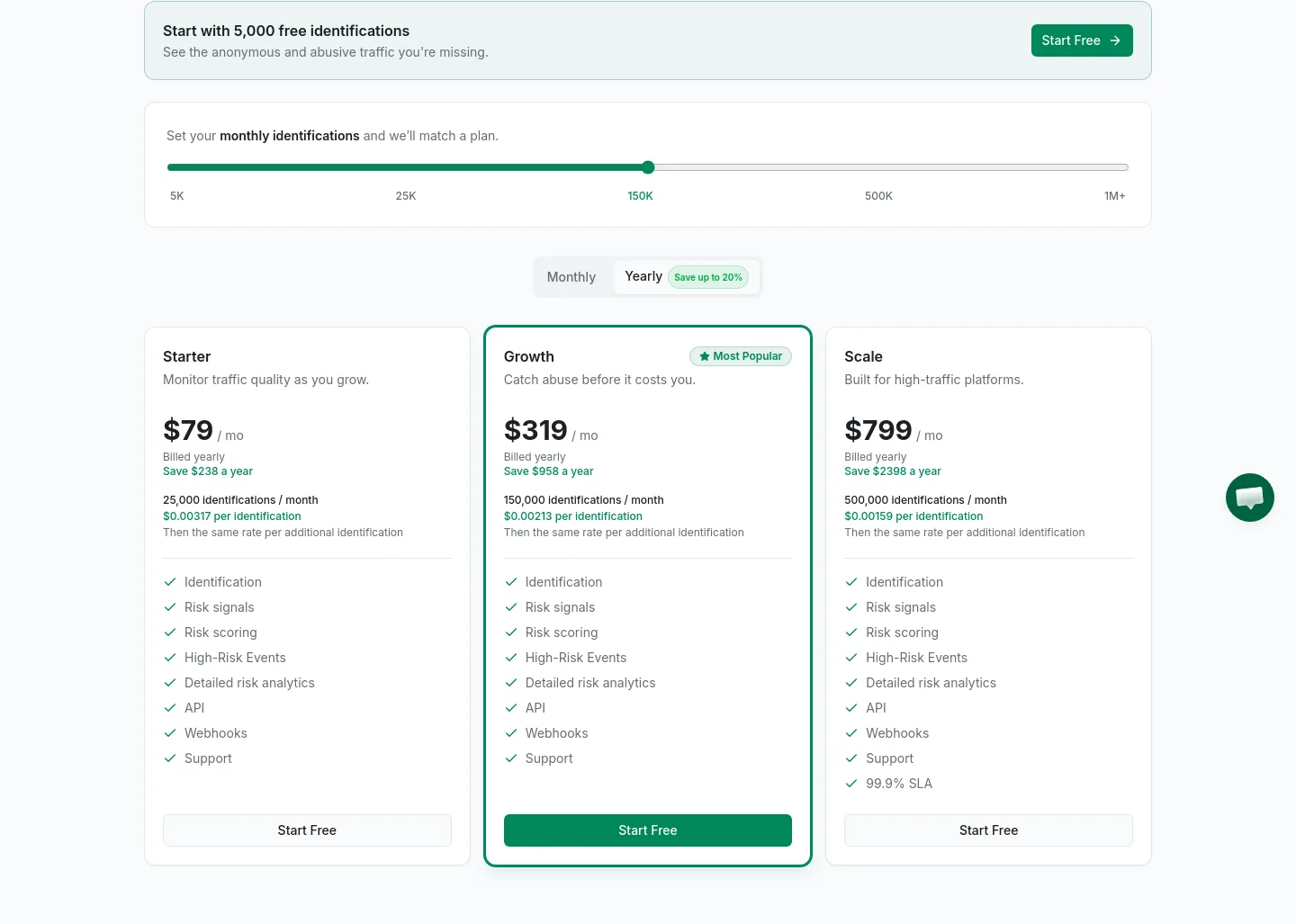Click the 'Save up to 20%' badge

(x=708, y=277)
